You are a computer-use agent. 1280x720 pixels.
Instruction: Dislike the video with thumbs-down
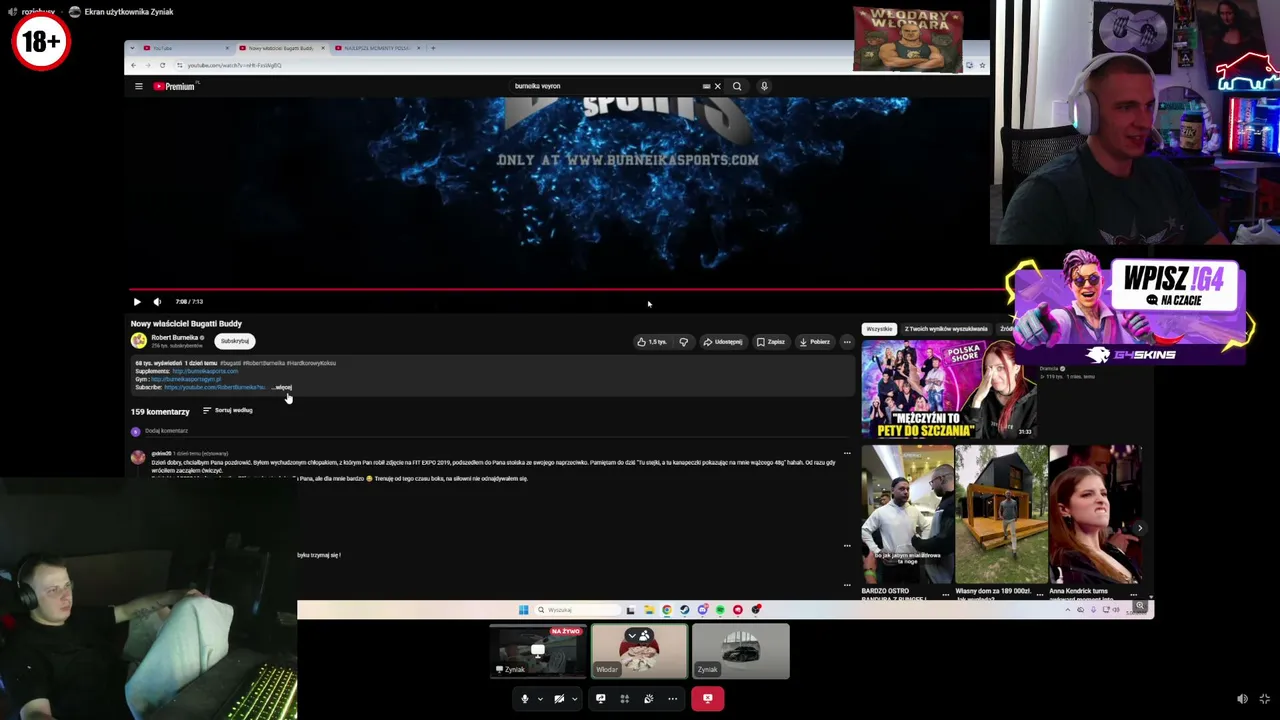click(x=684, y=342)
